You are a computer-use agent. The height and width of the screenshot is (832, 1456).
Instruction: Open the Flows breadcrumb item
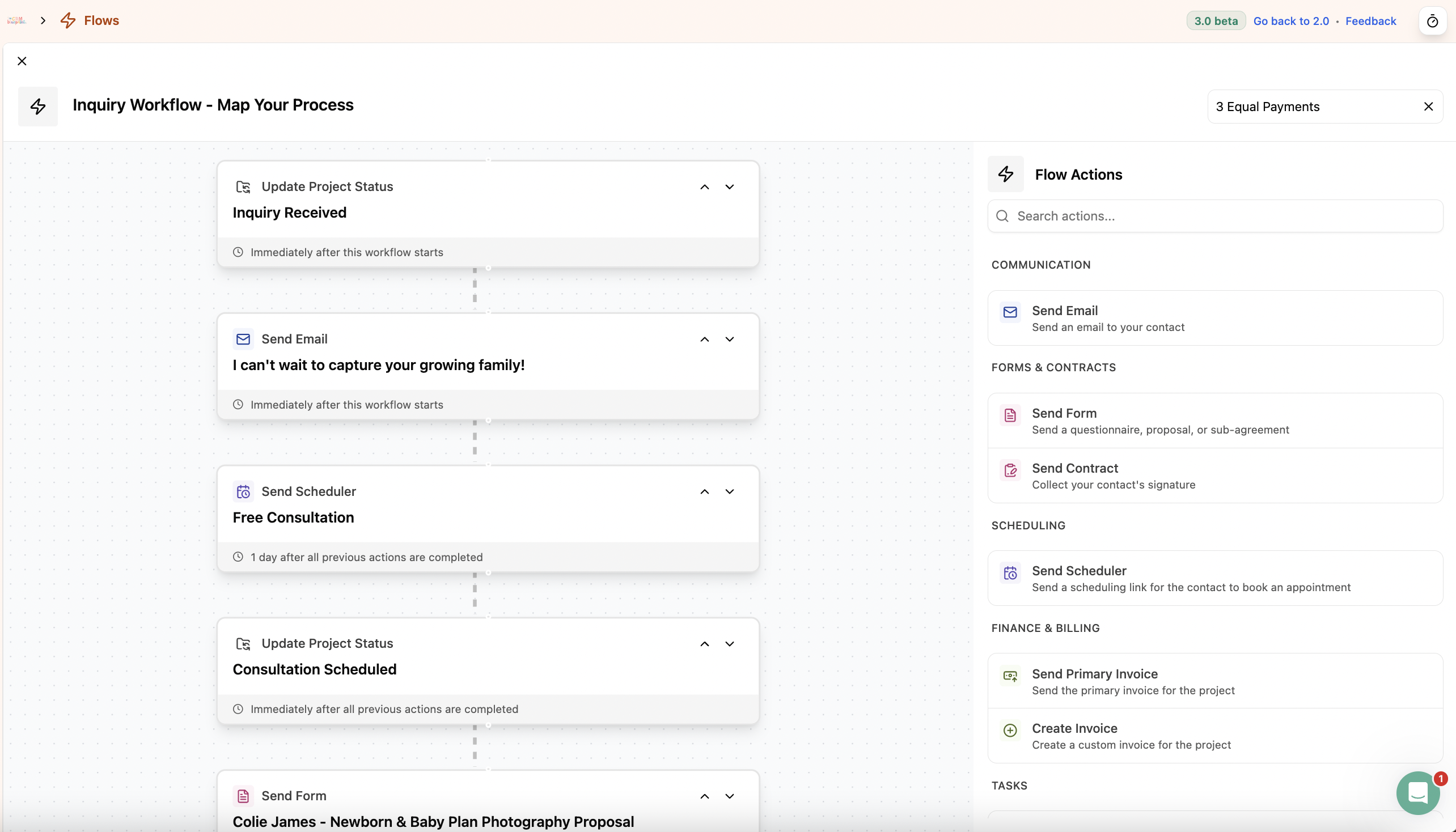101,20
